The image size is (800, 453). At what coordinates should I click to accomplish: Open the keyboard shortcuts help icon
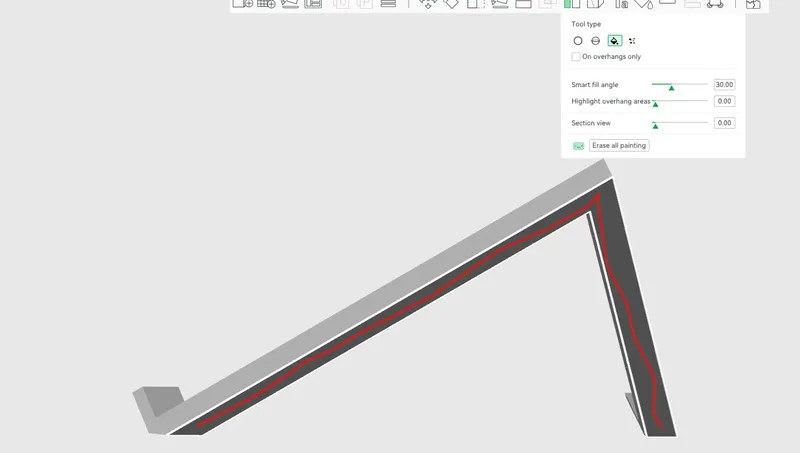pos(578,146)
